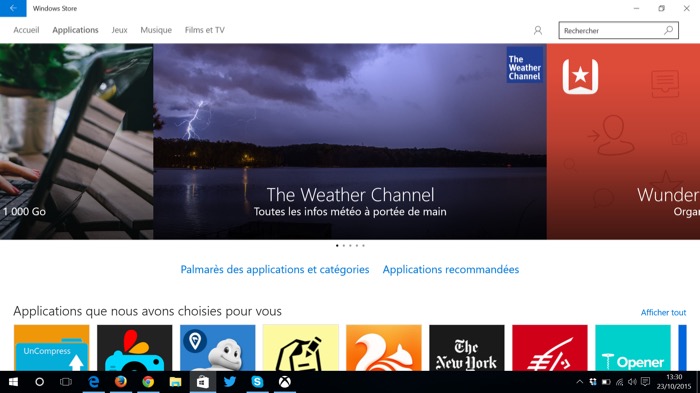Expand hidden system tray icons chevron

[579, 382]
